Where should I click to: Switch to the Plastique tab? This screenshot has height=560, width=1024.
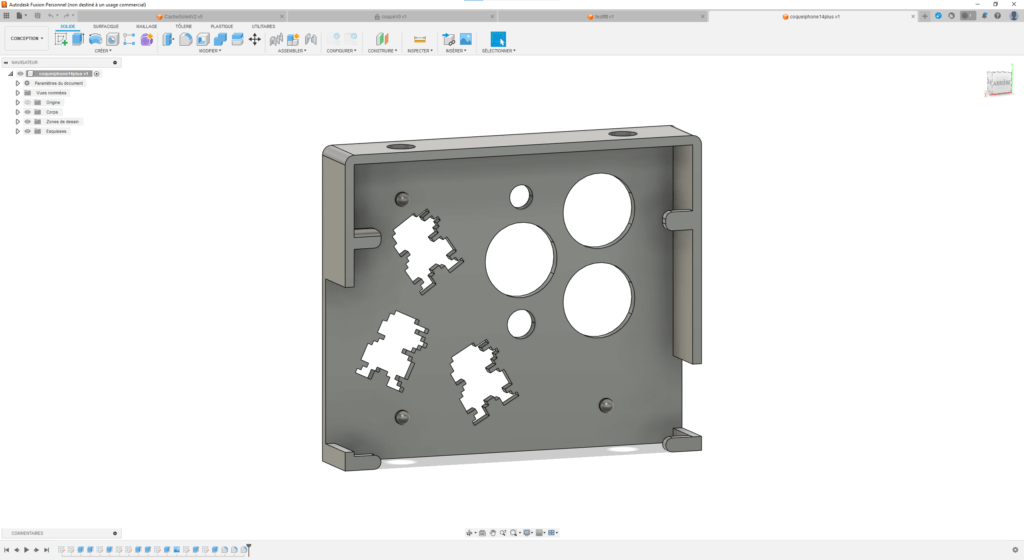coord(222,26)
